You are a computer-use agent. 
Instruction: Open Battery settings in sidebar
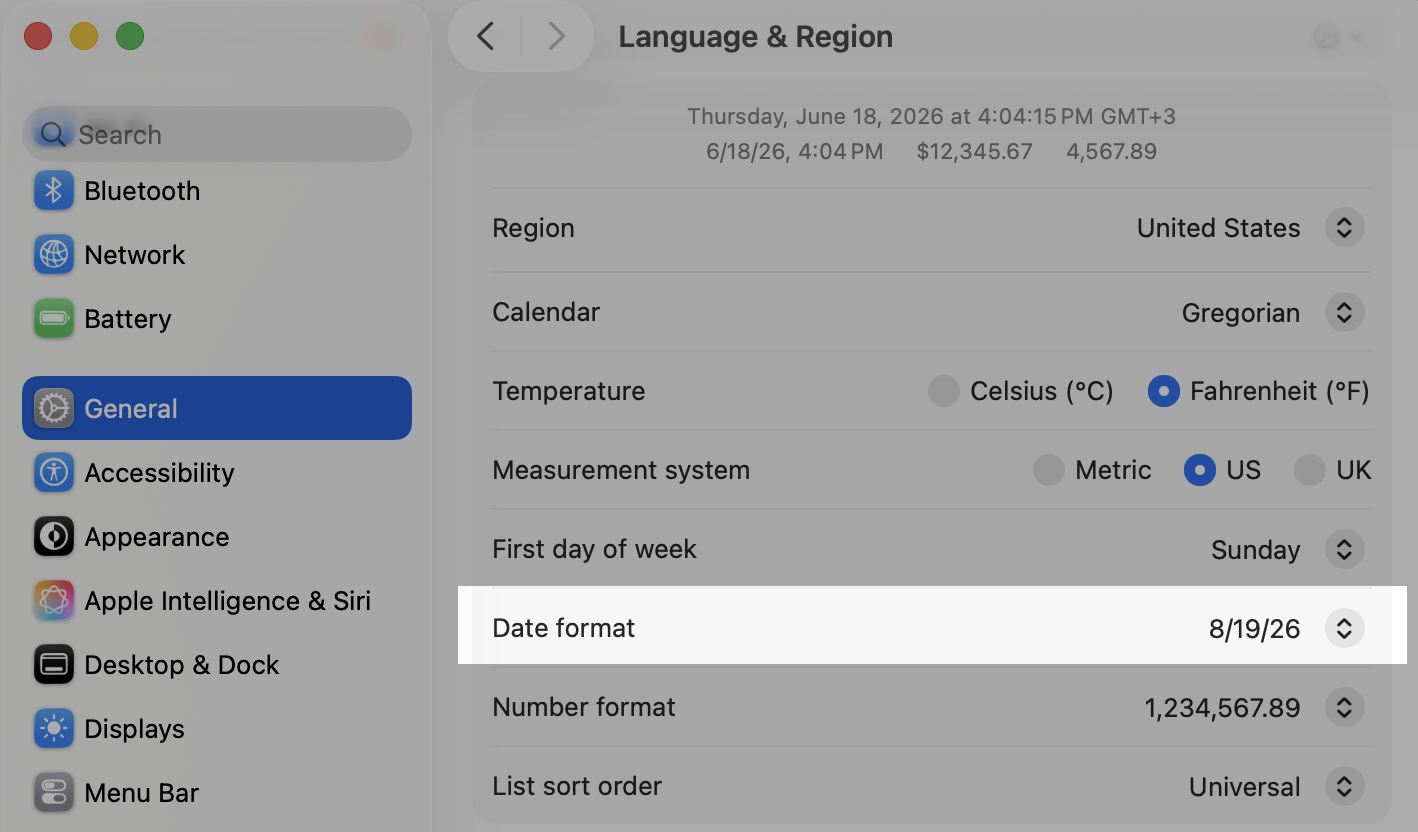coord(217,319)
